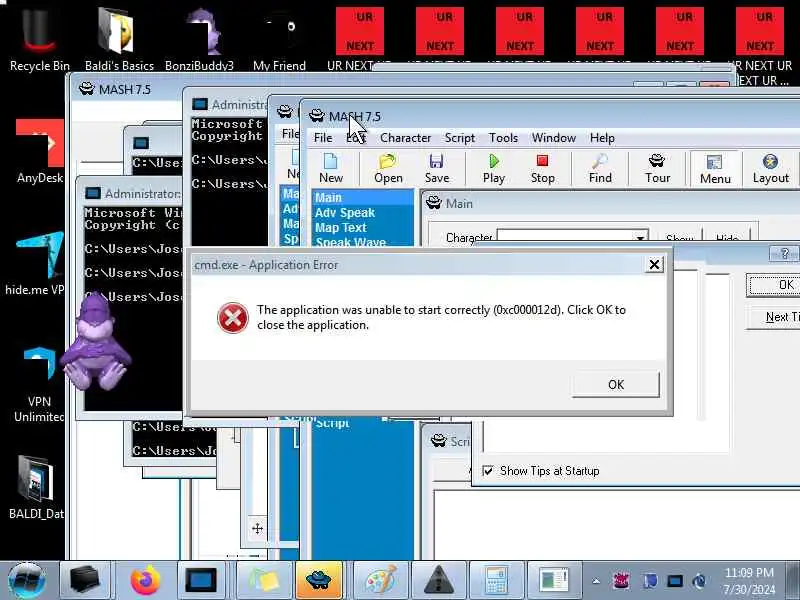Click the red Stop button in MASH toolbar
Image resolution: width=800 pixels, height=600 pixels.
click(542, 169)
